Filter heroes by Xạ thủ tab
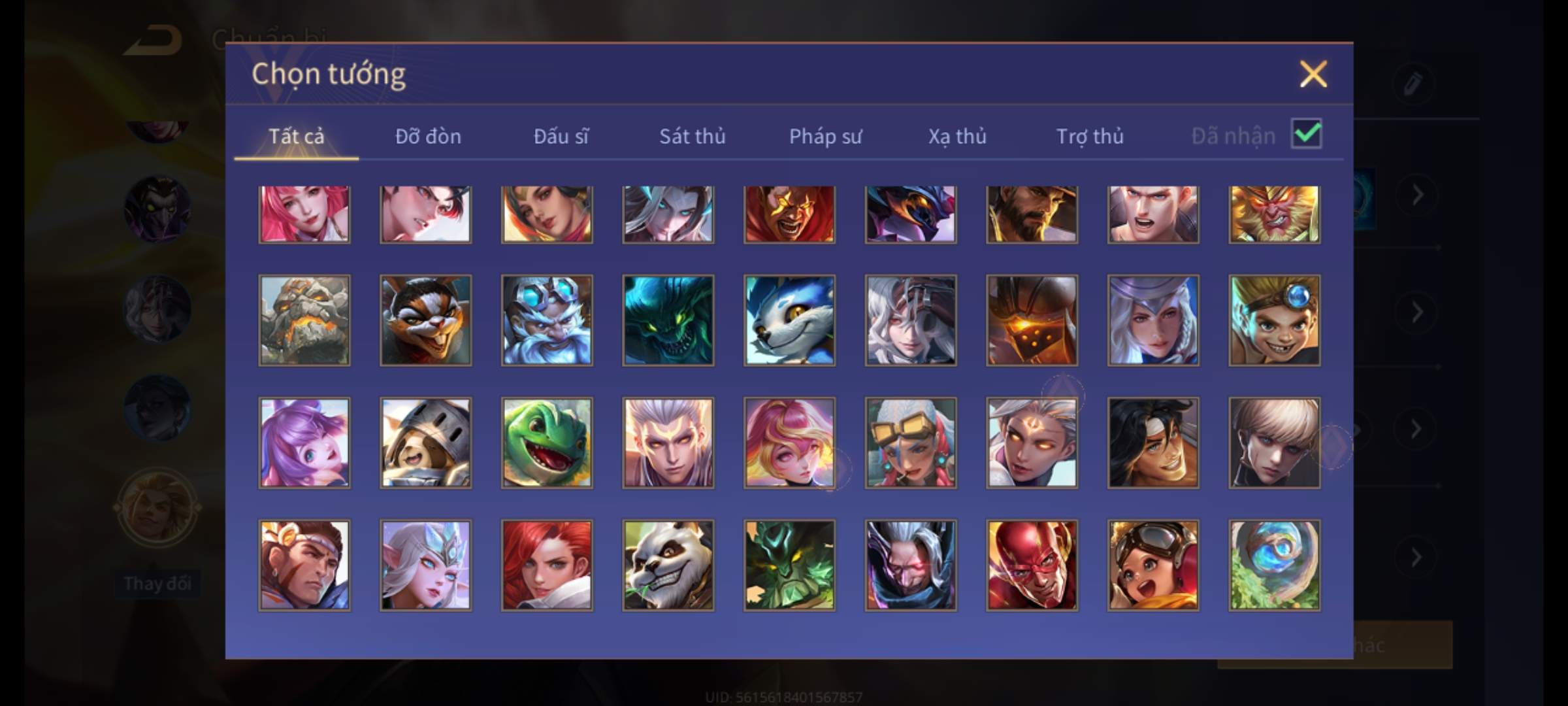 click(957, 136)
